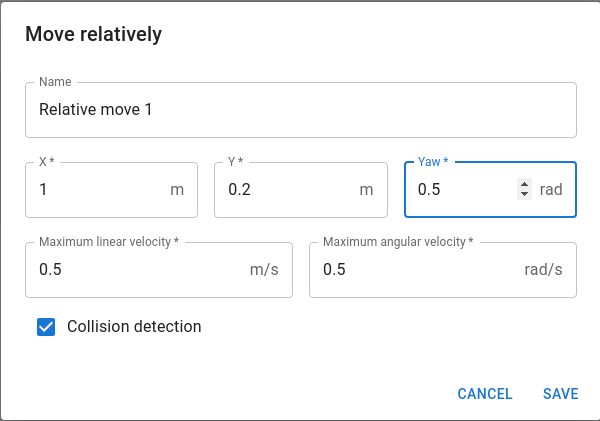
Task: Increase Yaw with the up stepper arrow
Action: 524,184
